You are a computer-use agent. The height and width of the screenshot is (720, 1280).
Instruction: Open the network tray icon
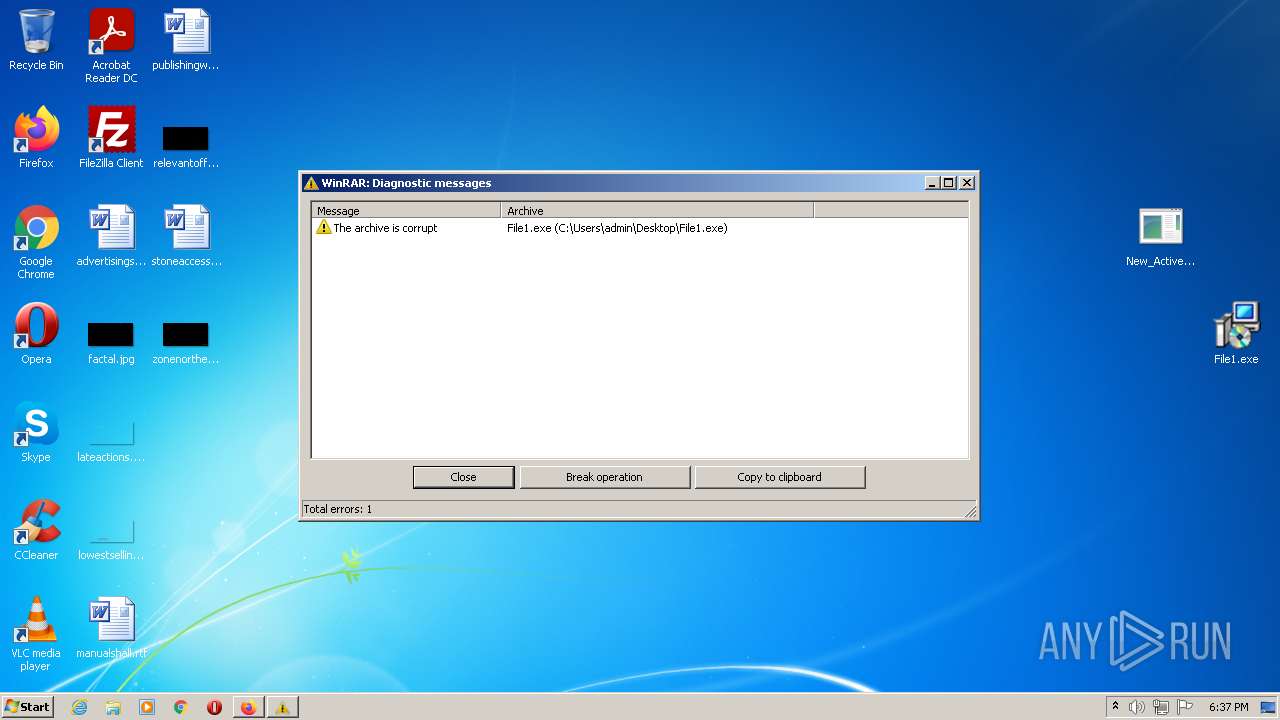coord(1161,707)
